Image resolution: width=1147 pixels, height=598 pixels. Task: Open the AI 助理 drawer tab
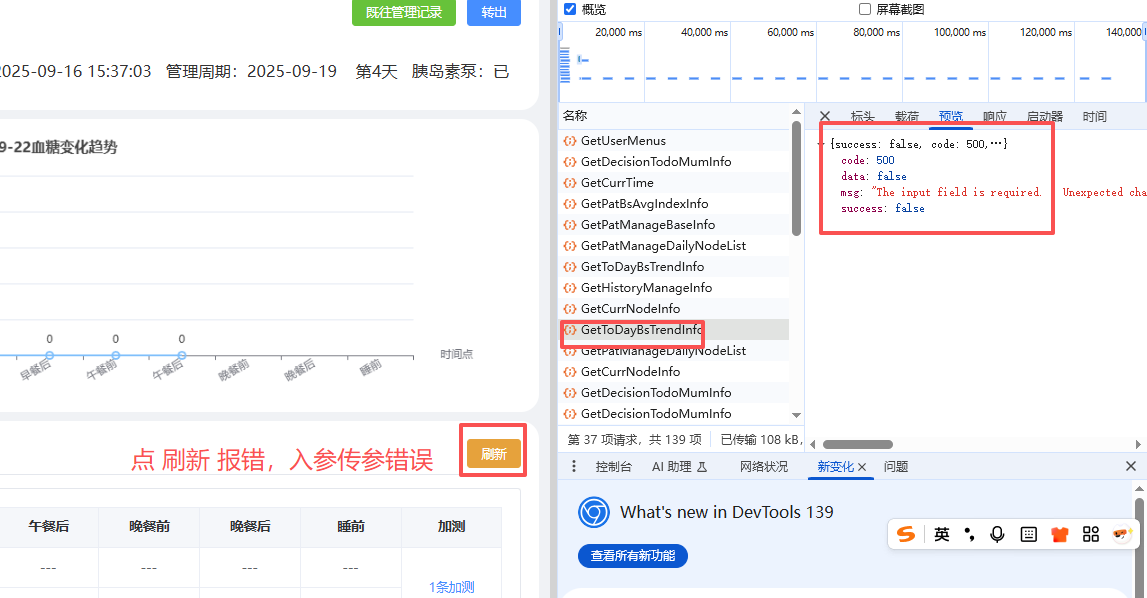click(679, 466)
